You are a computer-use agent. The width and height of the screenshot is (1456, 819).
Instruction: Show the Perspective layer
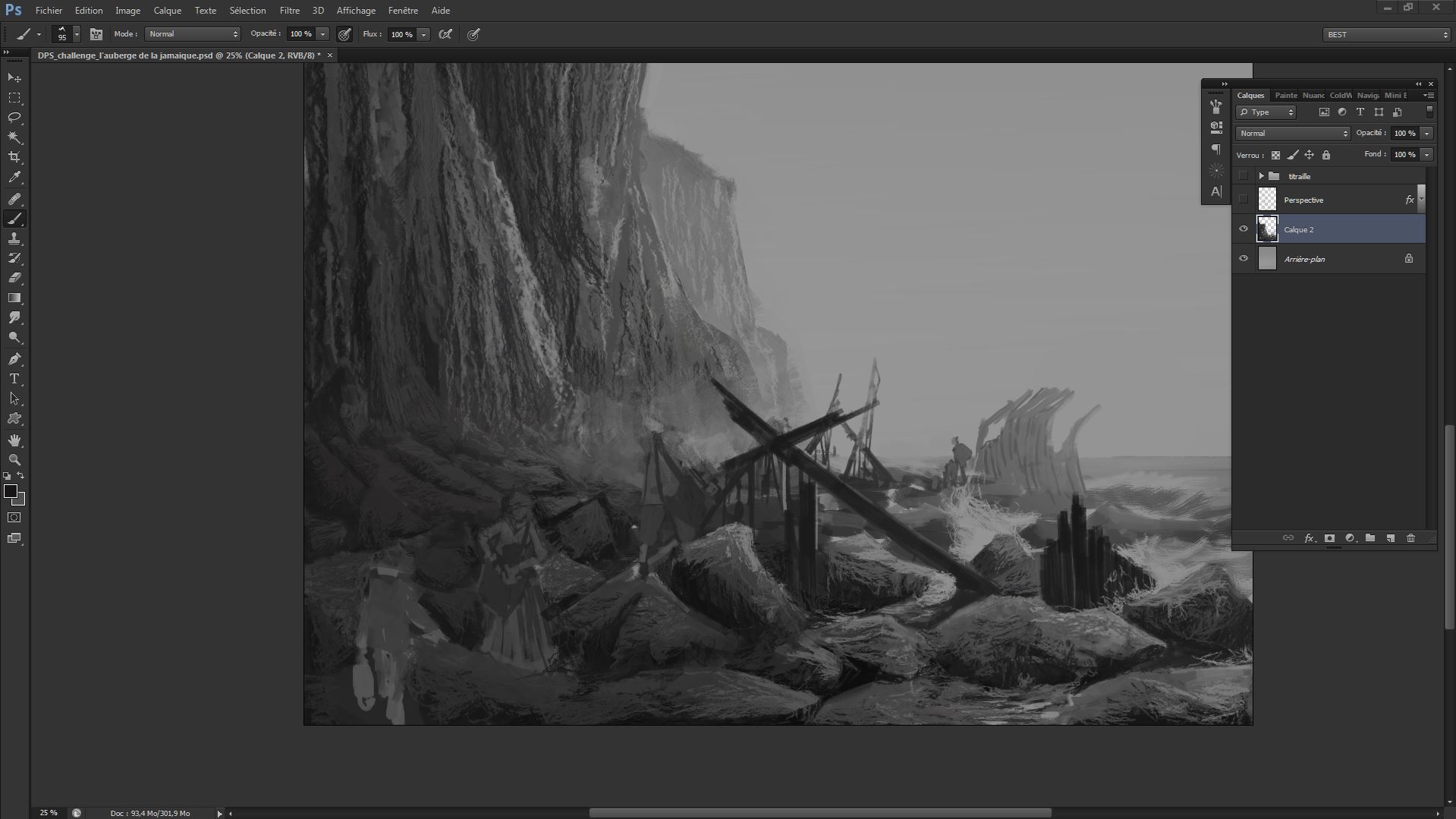[1243, 200]
